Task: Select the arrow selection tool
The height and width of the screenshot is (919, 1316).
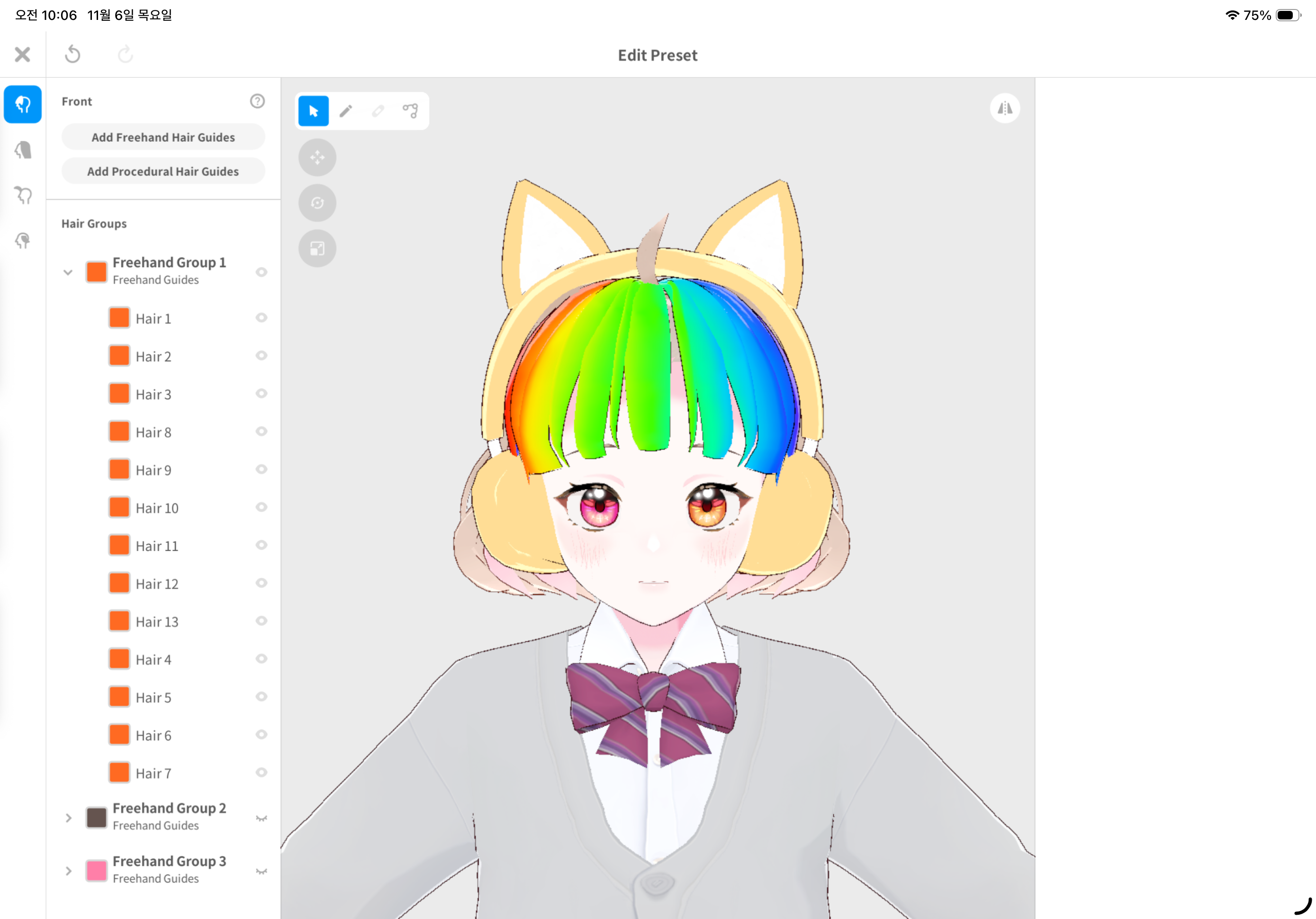Action: click(x=314, y=111)
